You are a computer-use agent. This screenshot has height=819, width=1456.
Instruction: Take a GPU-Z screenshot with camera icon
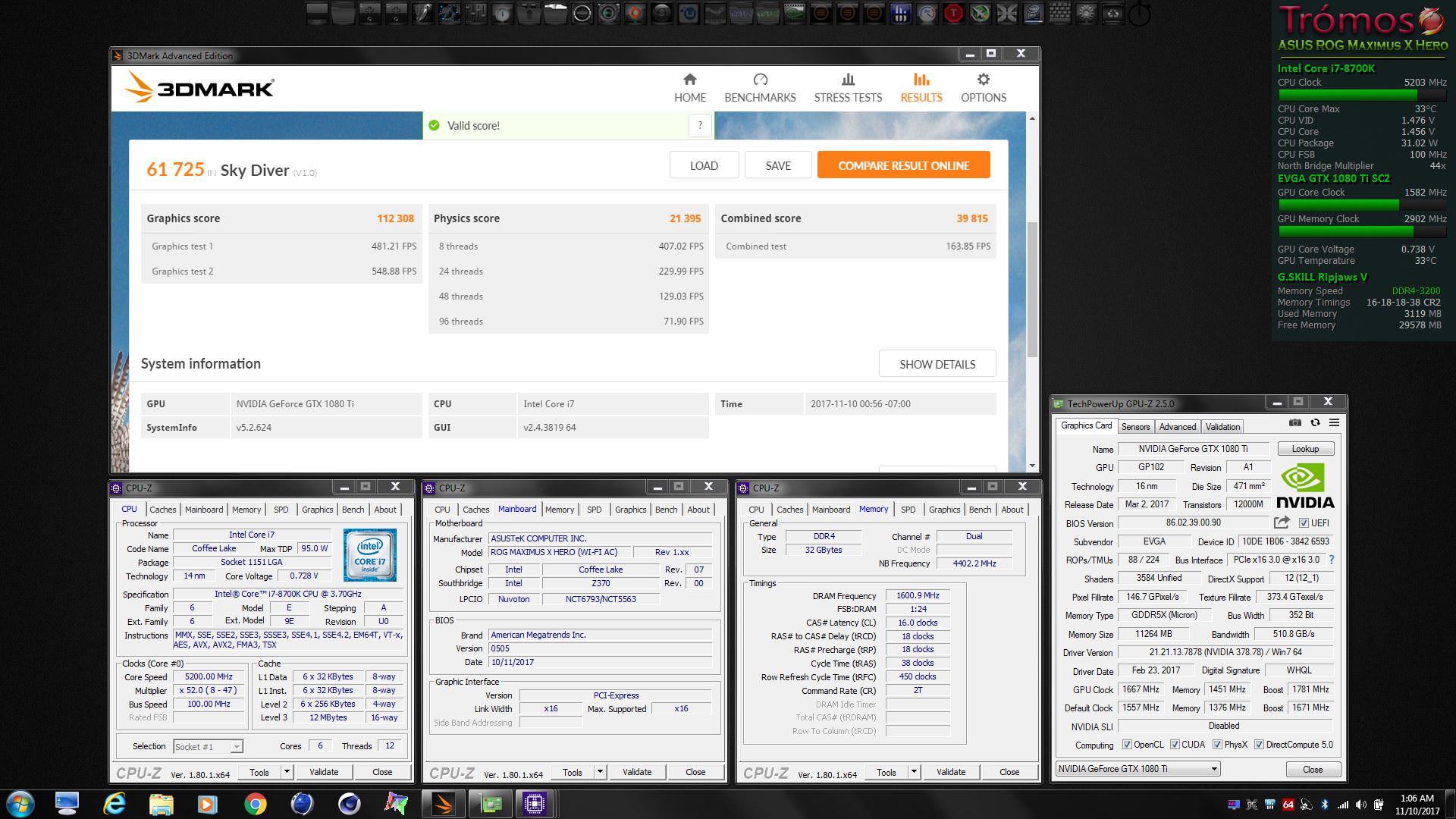(x=1295, y=422)
